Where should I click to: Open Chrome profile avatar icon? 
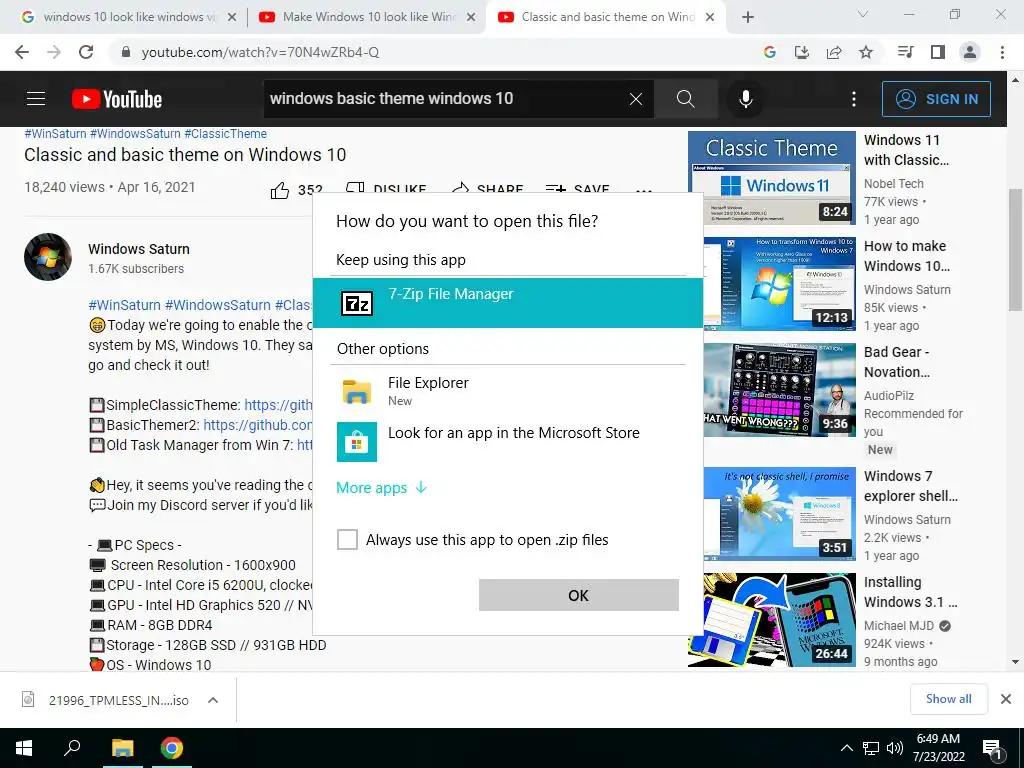pos(970,52)
